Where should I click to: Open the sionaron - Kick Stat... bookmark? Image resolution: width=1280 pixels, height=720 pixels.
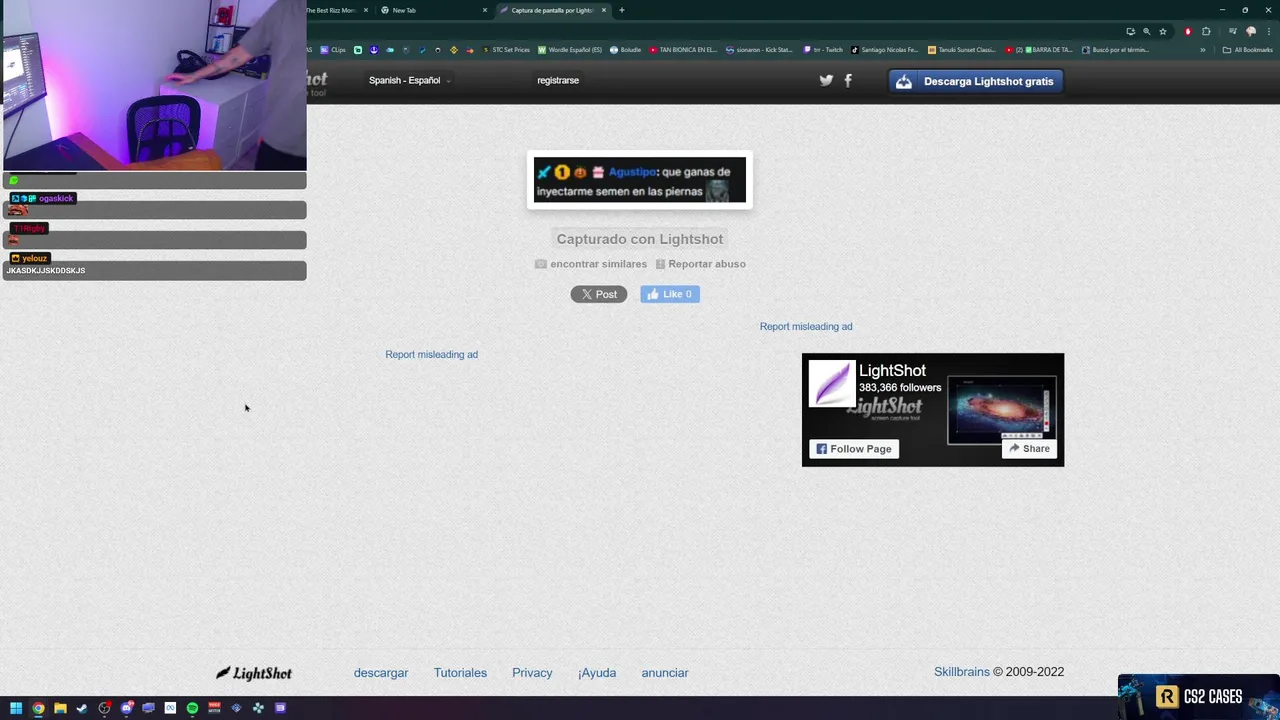click(x=759, y=50)
